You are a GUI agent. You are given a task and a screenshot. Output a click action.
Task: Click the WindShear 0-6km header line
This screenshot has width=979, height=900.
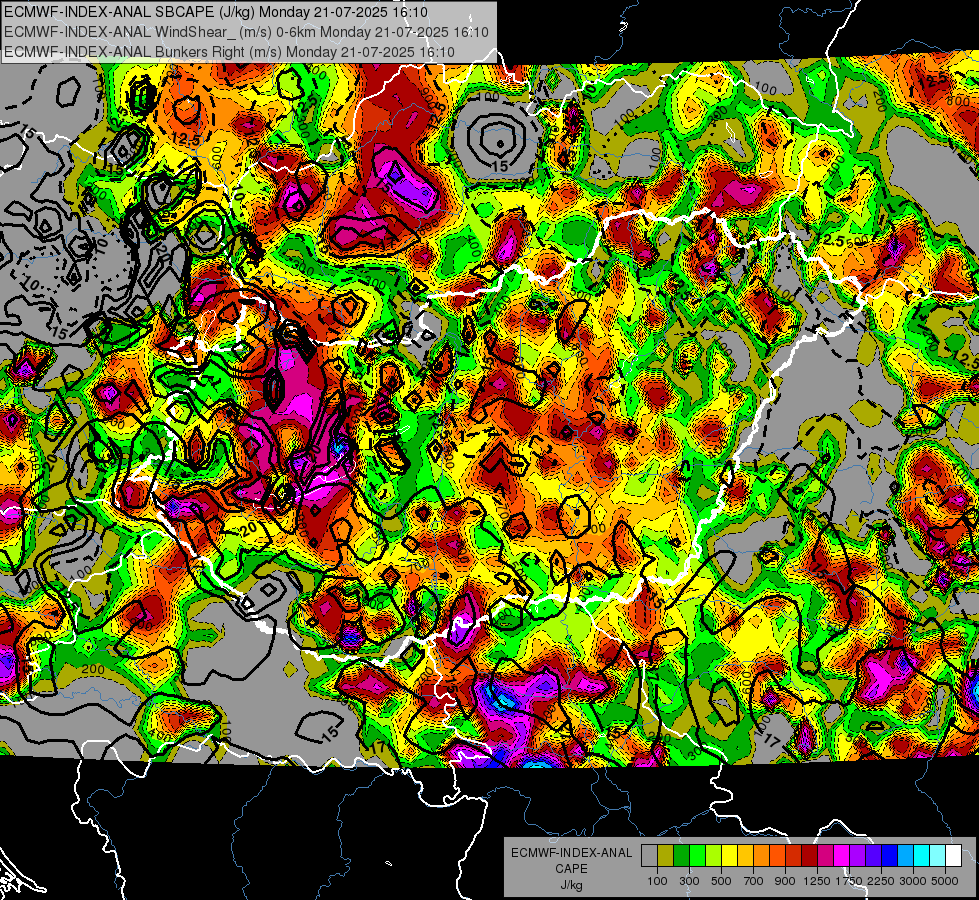point(246,32)
